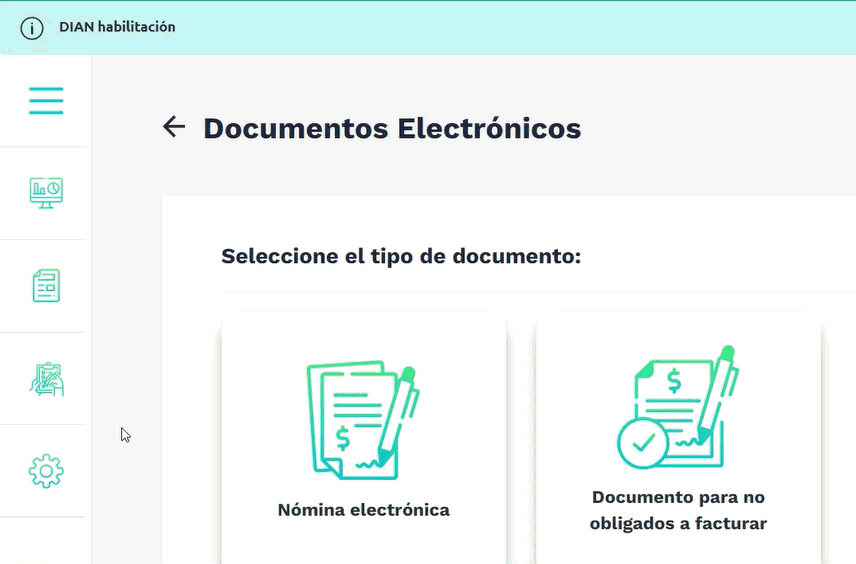Choose Documento para no obligados a facturar
Image resolution: width=856 pixels, height=564 pixels.
(677, 510)
